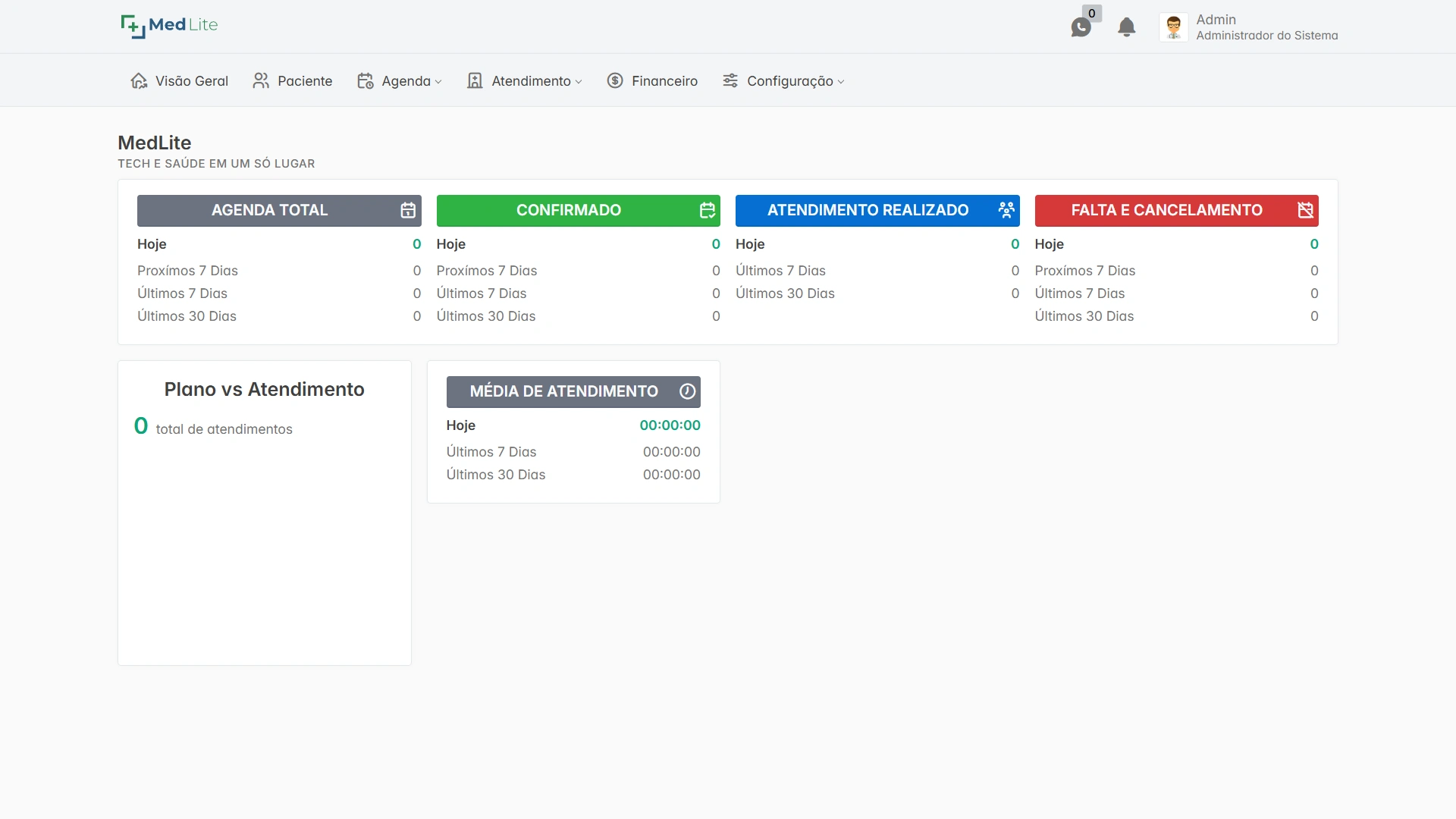Image resolution: width=1456 pixels, height=819 pixels.
Task: Click the calendar-check icon on Confirmado
Action: pyautogui.click(x=707, y=211)
